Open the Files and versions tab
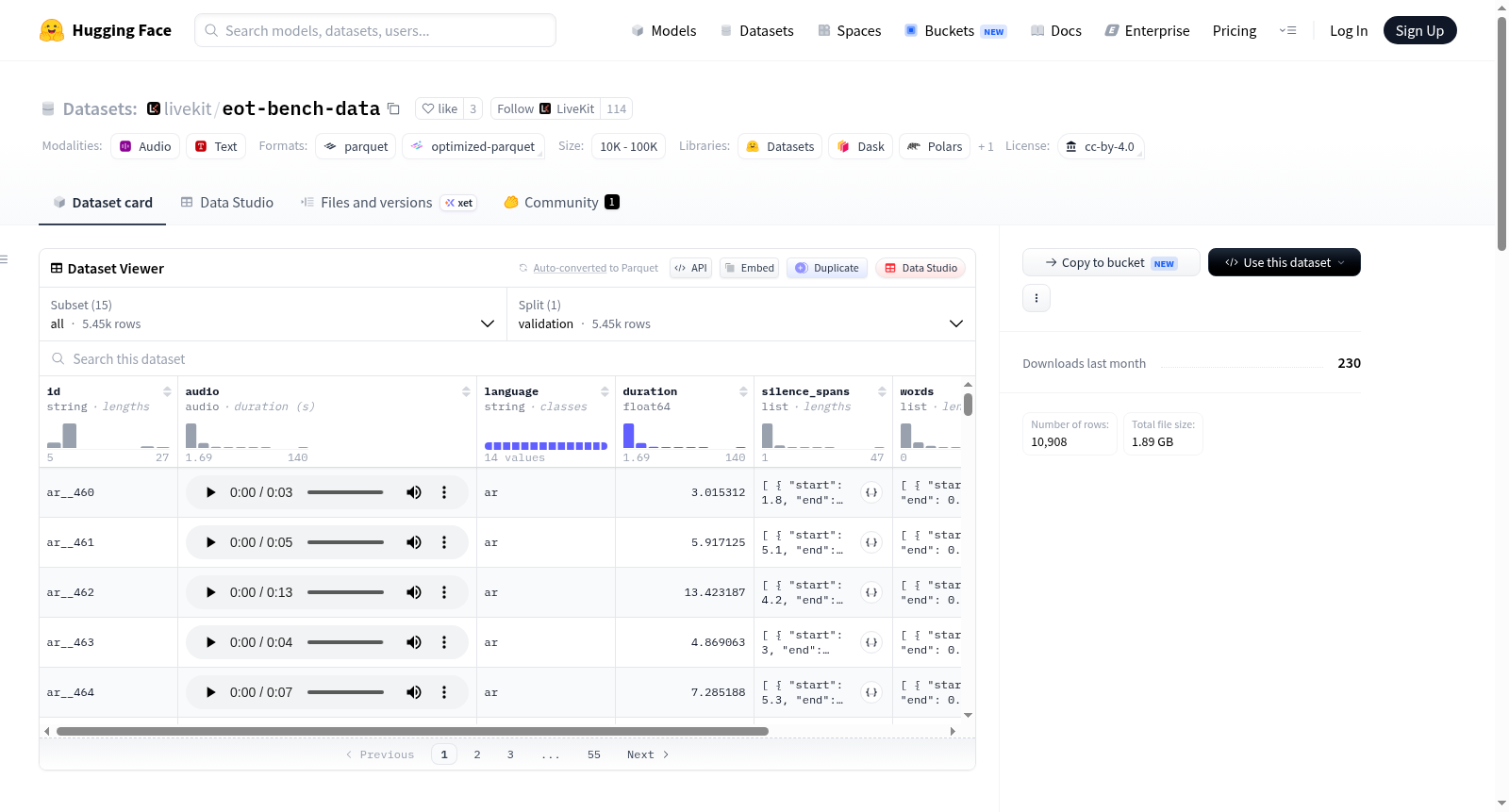Image resolution: width=1509 pixels, height=812 pixels. point(389,203)
